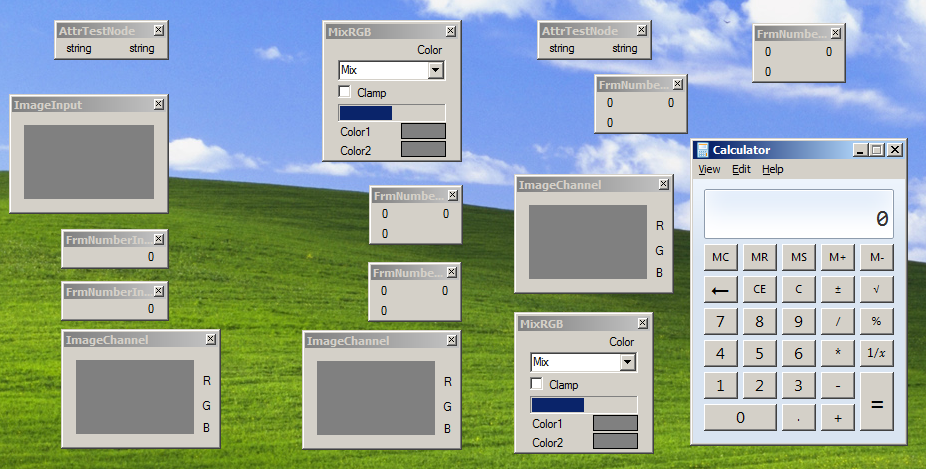Viewport: 926px width, 469px height.
Task: Close the ImageInput window
Action: click(159, 104)
